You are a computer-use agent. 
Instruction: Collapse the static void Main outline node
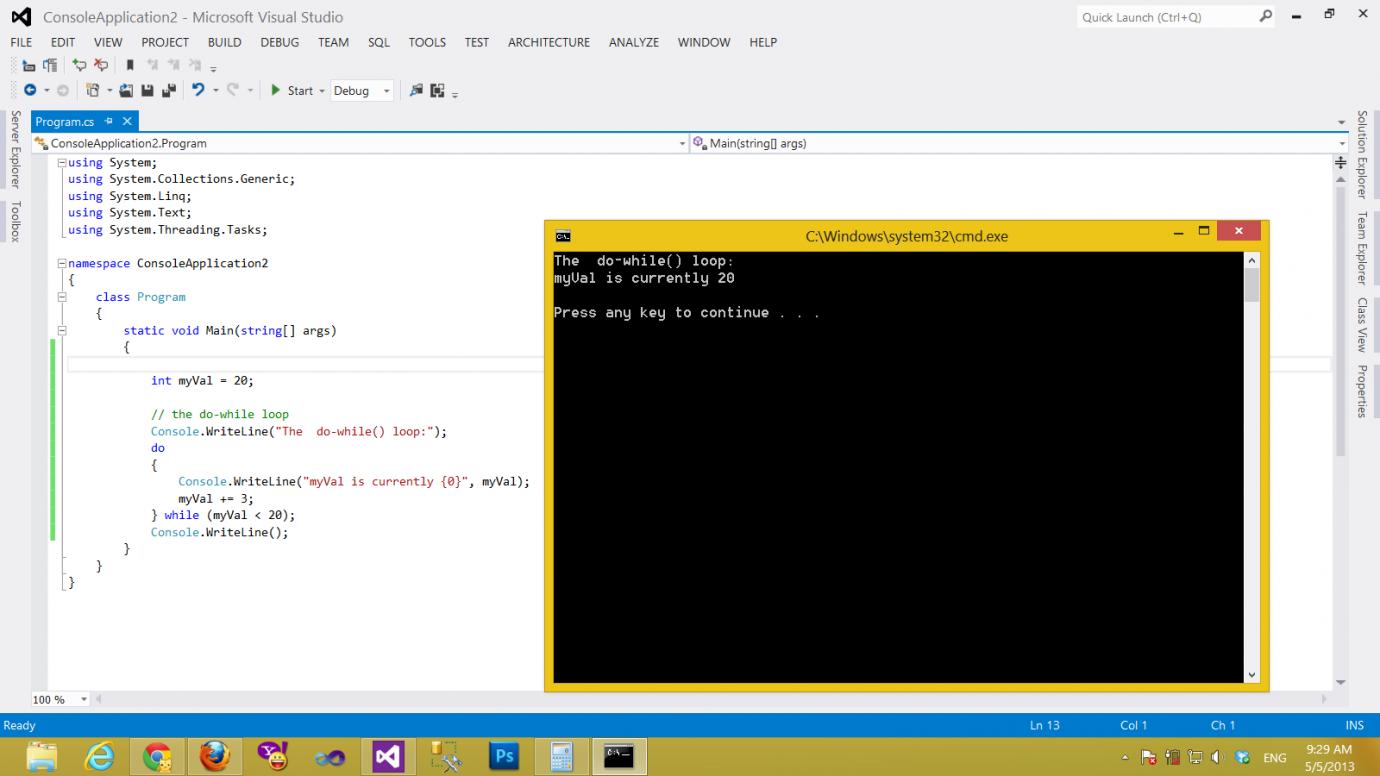[x=62, y=330]
